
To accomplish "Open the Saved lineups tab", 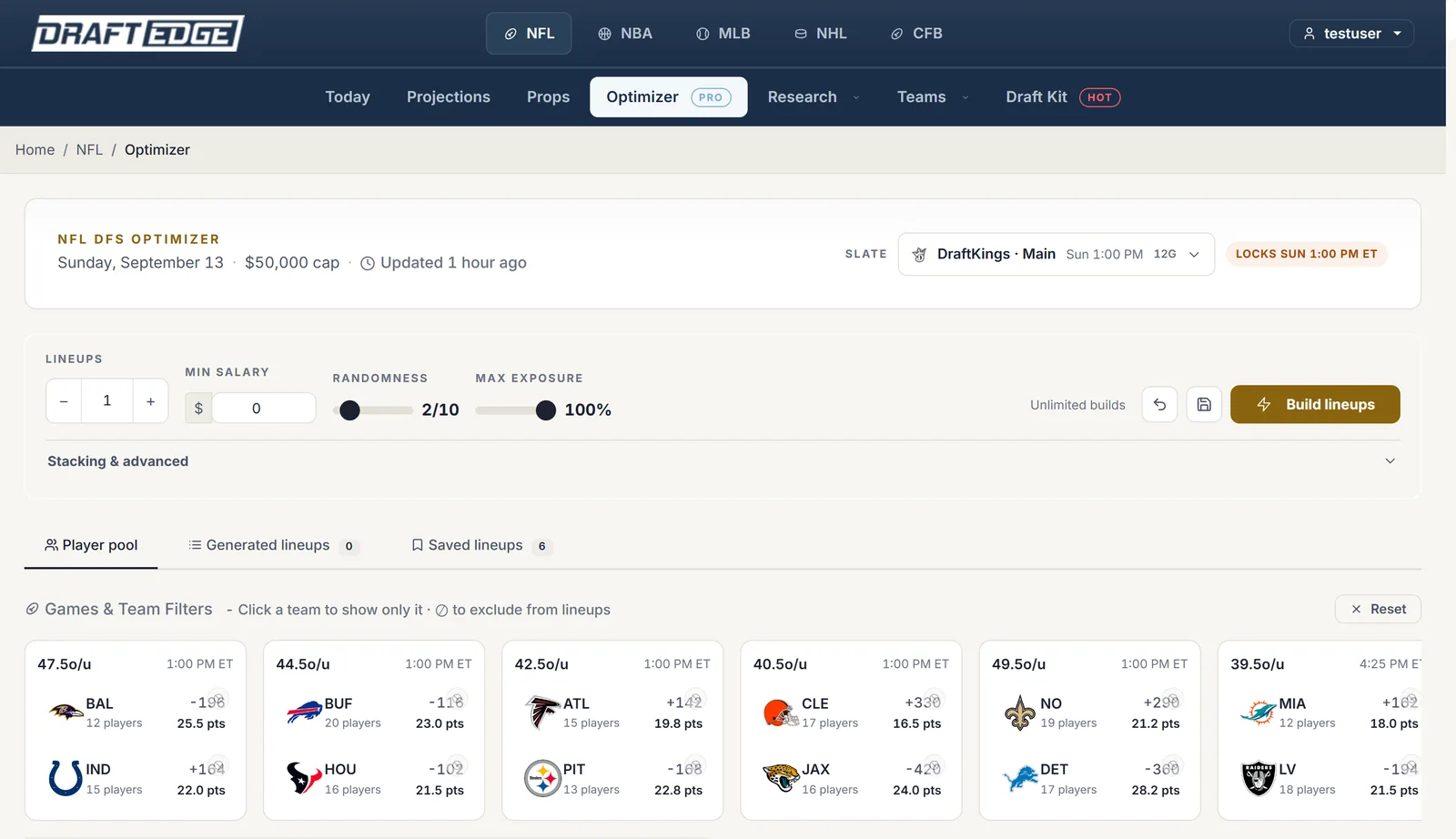I will point(480,545).
